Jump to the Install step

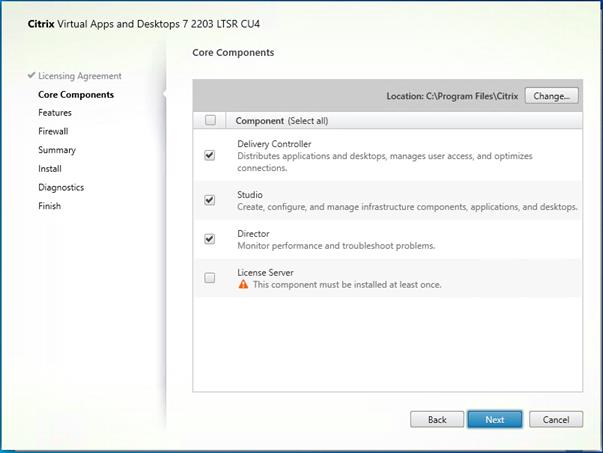pyautogui.click(x=50, y=169)
